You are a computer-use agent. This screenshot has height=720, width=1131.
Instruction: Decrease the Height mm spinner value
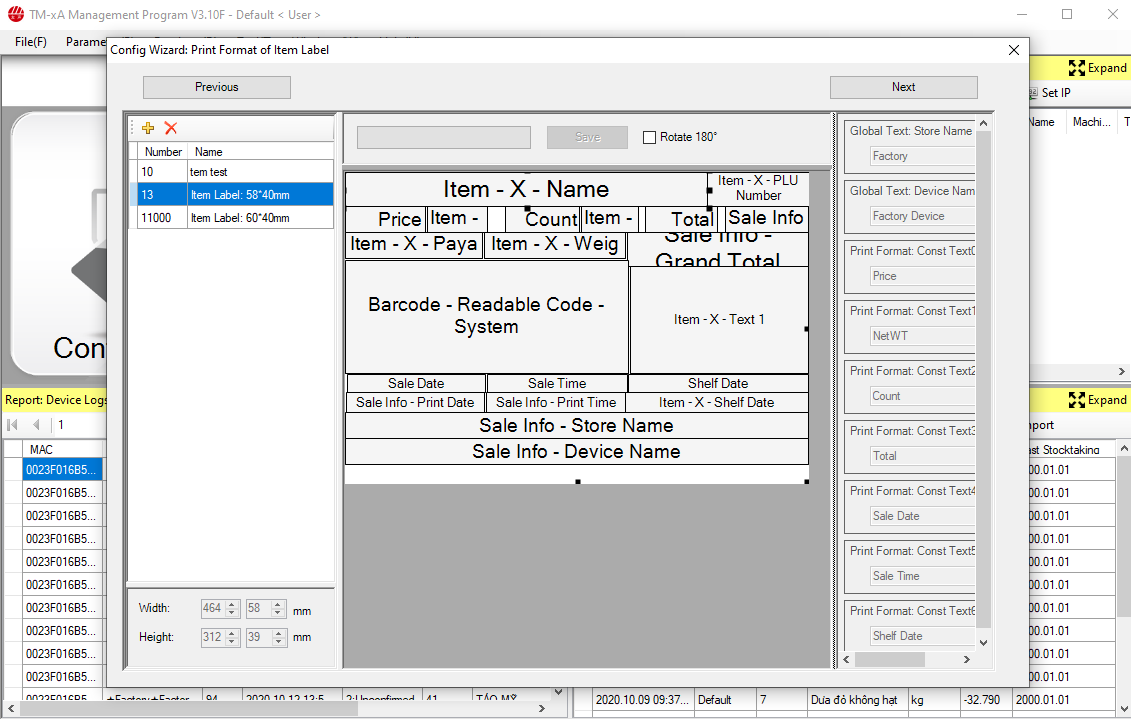(x=278, y=641)
